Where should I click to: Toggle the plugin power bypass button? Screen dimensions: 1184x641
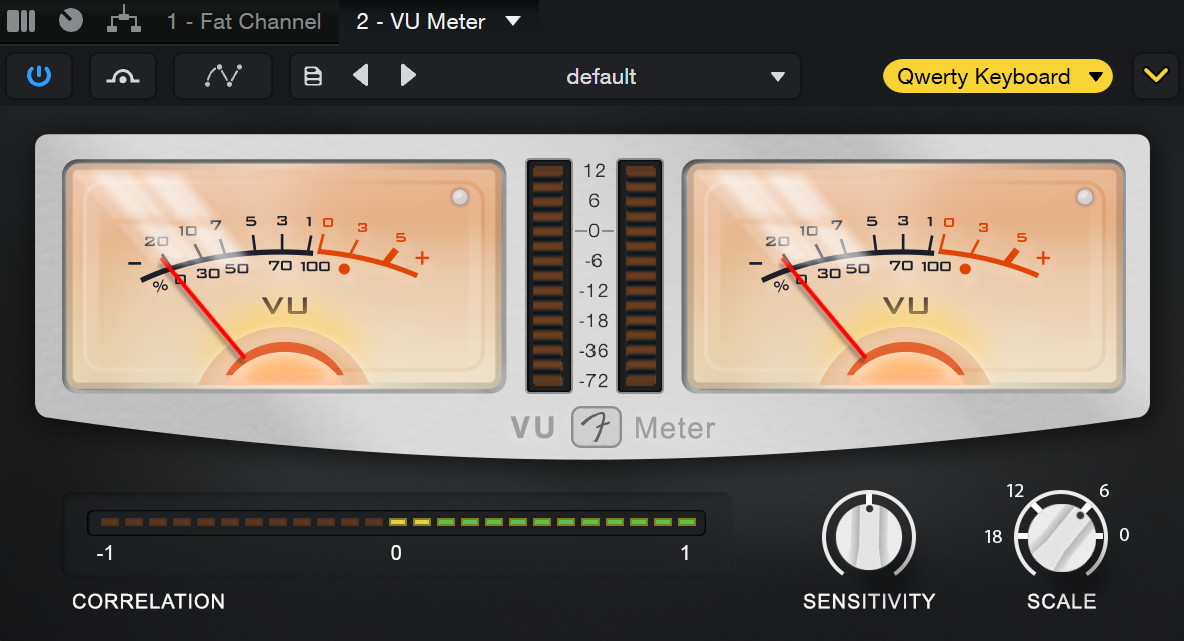point(39,76)
